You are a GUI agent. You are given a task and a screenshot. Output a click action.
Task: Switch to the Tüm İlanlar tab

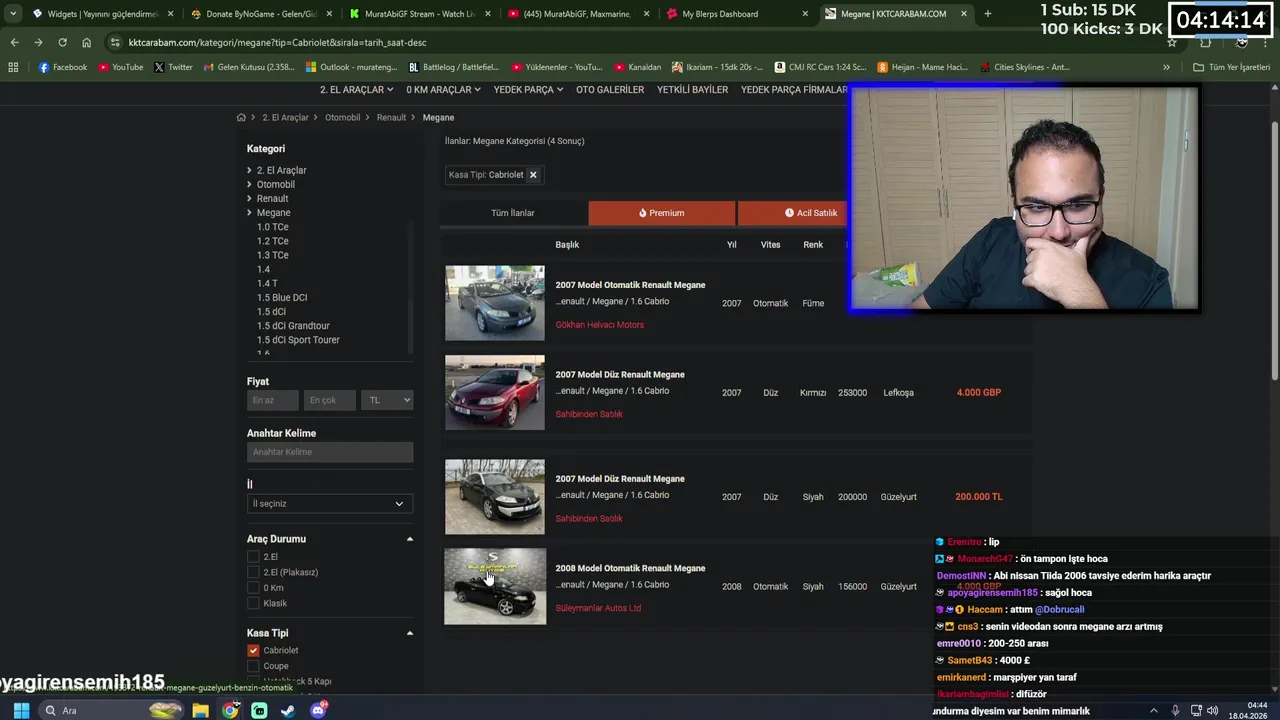coord(513,213)
